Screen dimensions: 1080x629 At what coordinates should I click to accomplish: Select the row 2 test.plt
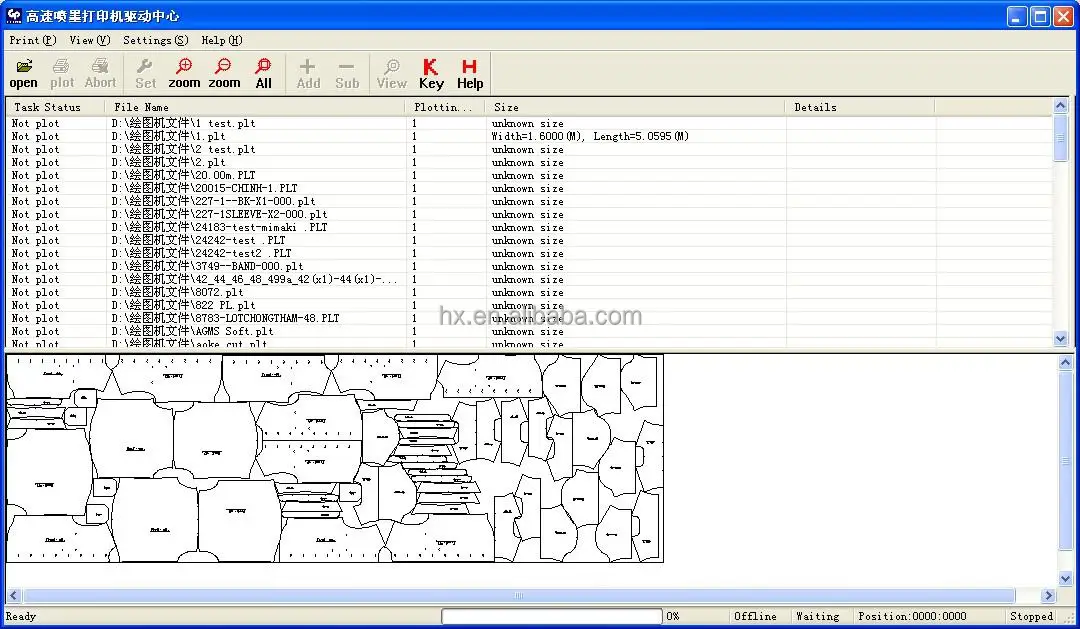(x=529, y=149)
